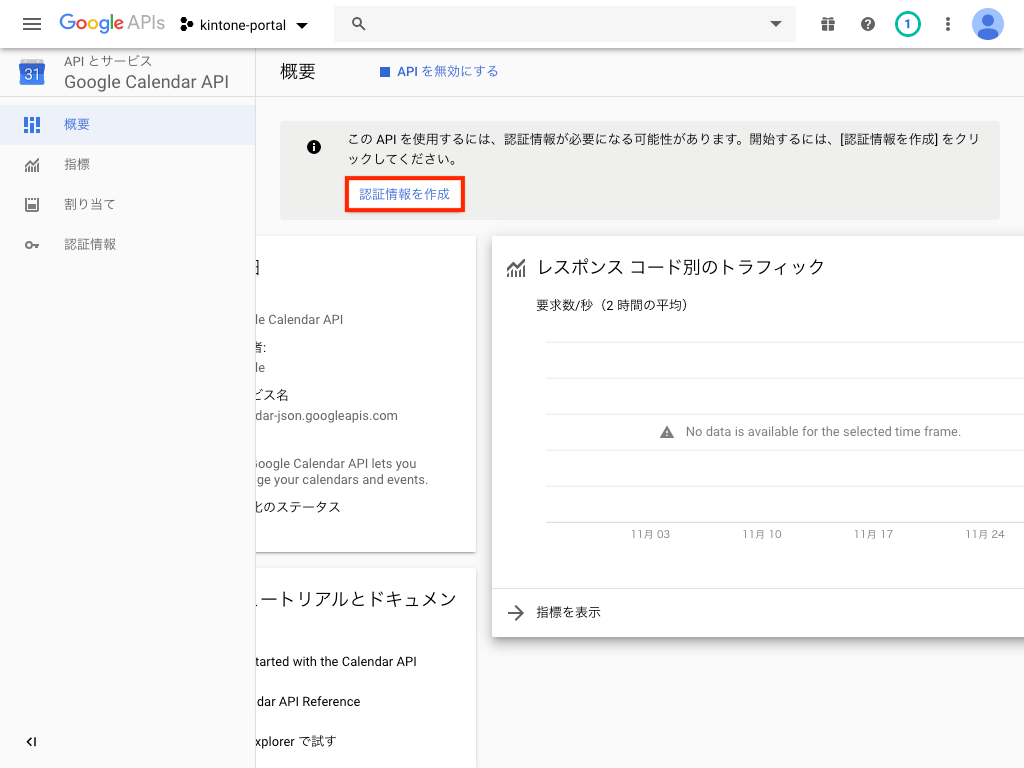Open the notifications badge showing 1
The image size is (1024, 768).
pyautogui.click(x=907, y=24)
